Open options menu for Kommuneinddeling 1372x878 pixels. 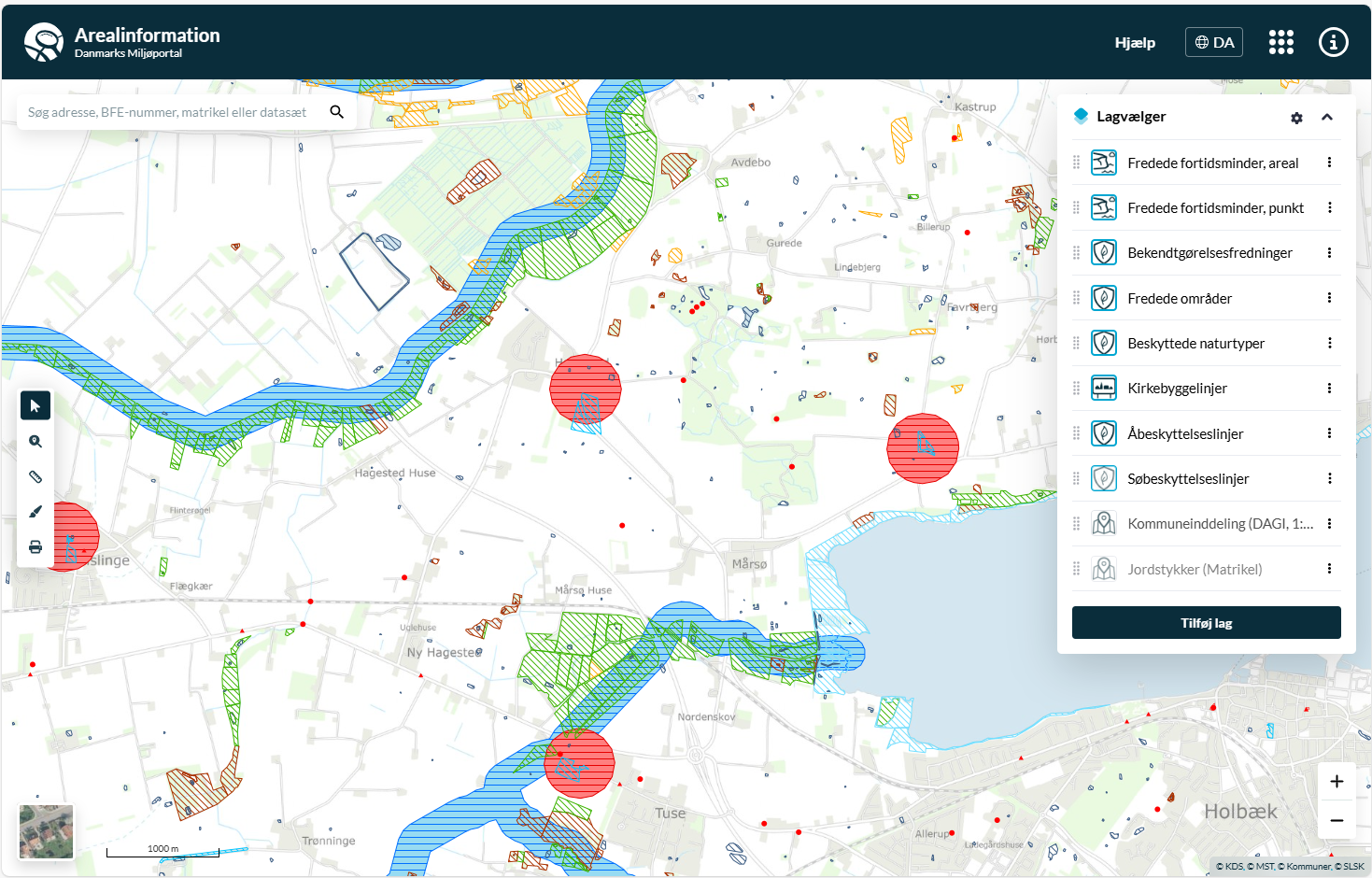[1329, 523]
